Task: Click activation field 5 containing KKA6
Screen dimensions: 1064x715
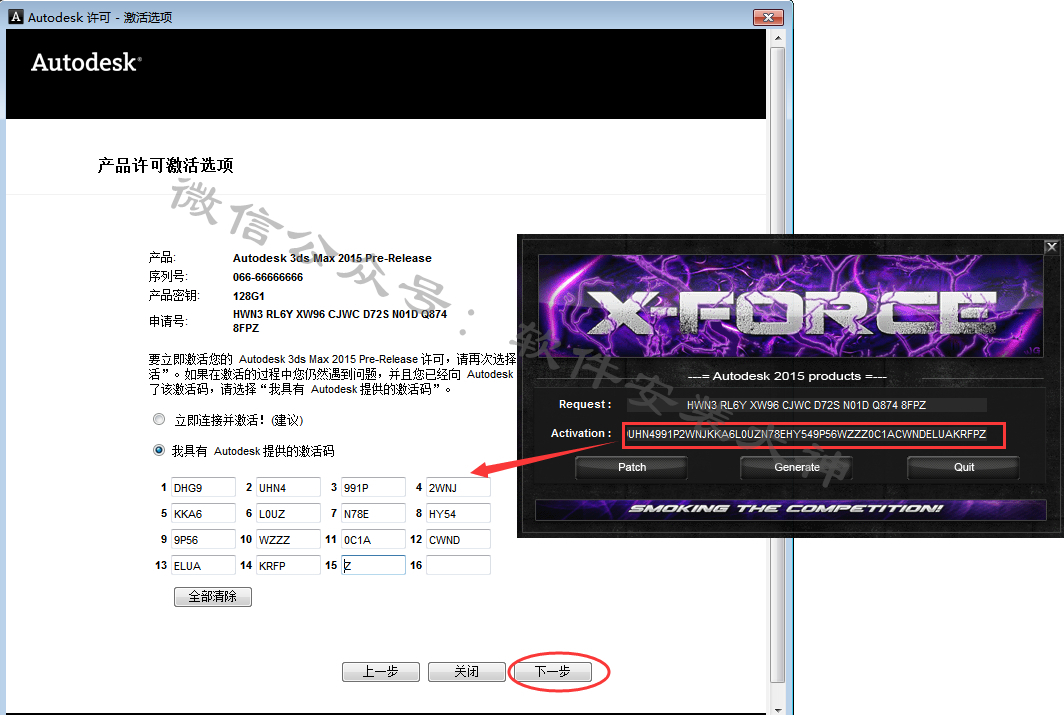Action: pos(203,514)
